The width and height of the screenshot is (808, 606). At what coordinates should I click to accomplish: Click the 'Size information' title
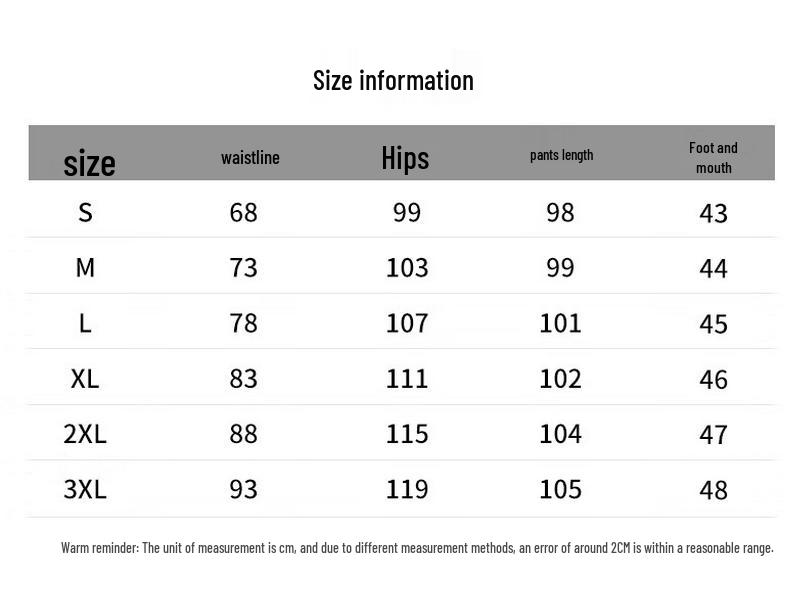pos(393,80)
